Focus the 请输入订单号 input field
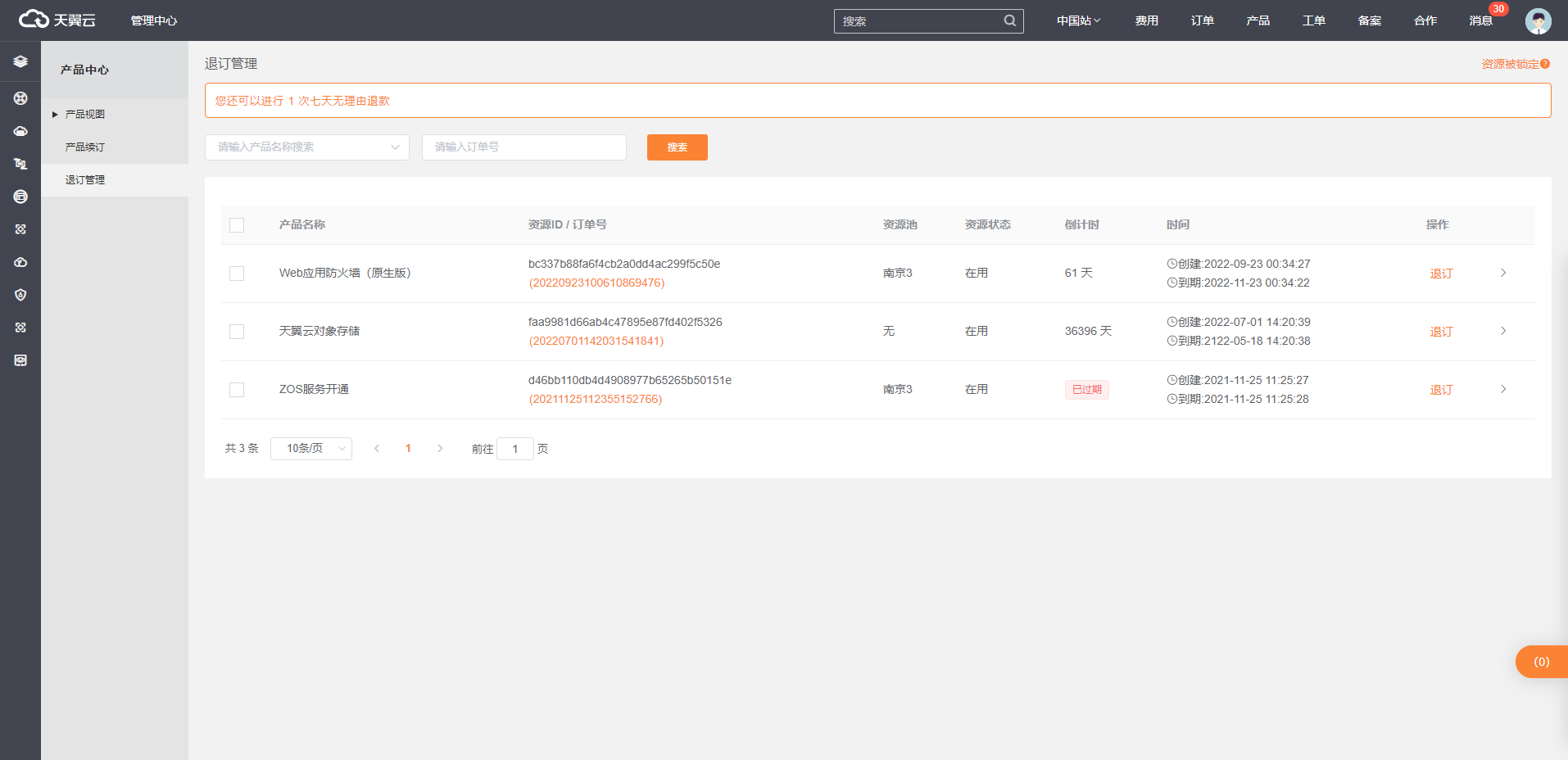This screenshot has width=1568, height=760. tap(524, 147)
